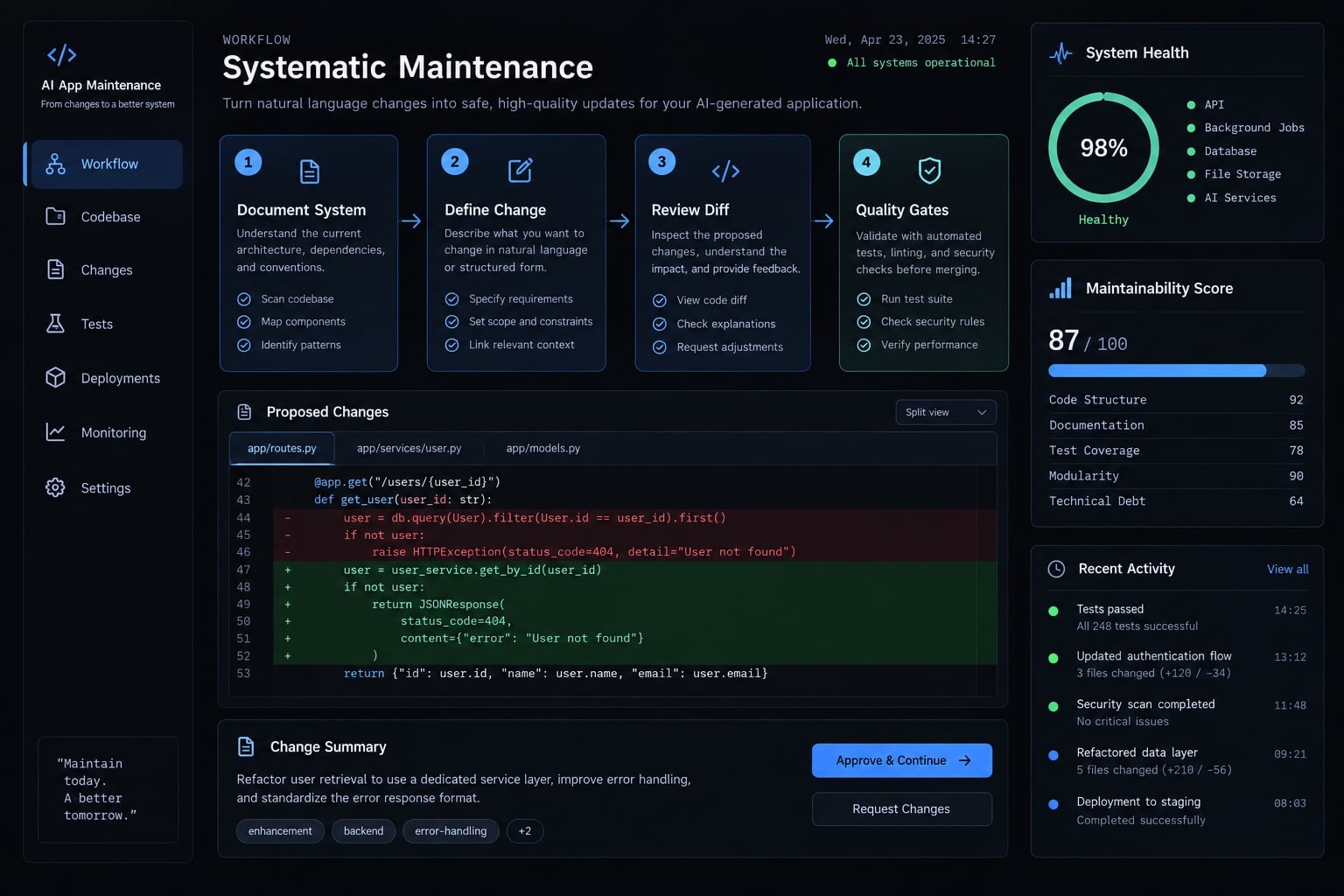The image size is (1344, 896).
Task: Click Approve & Continue button
Action: 902,760
